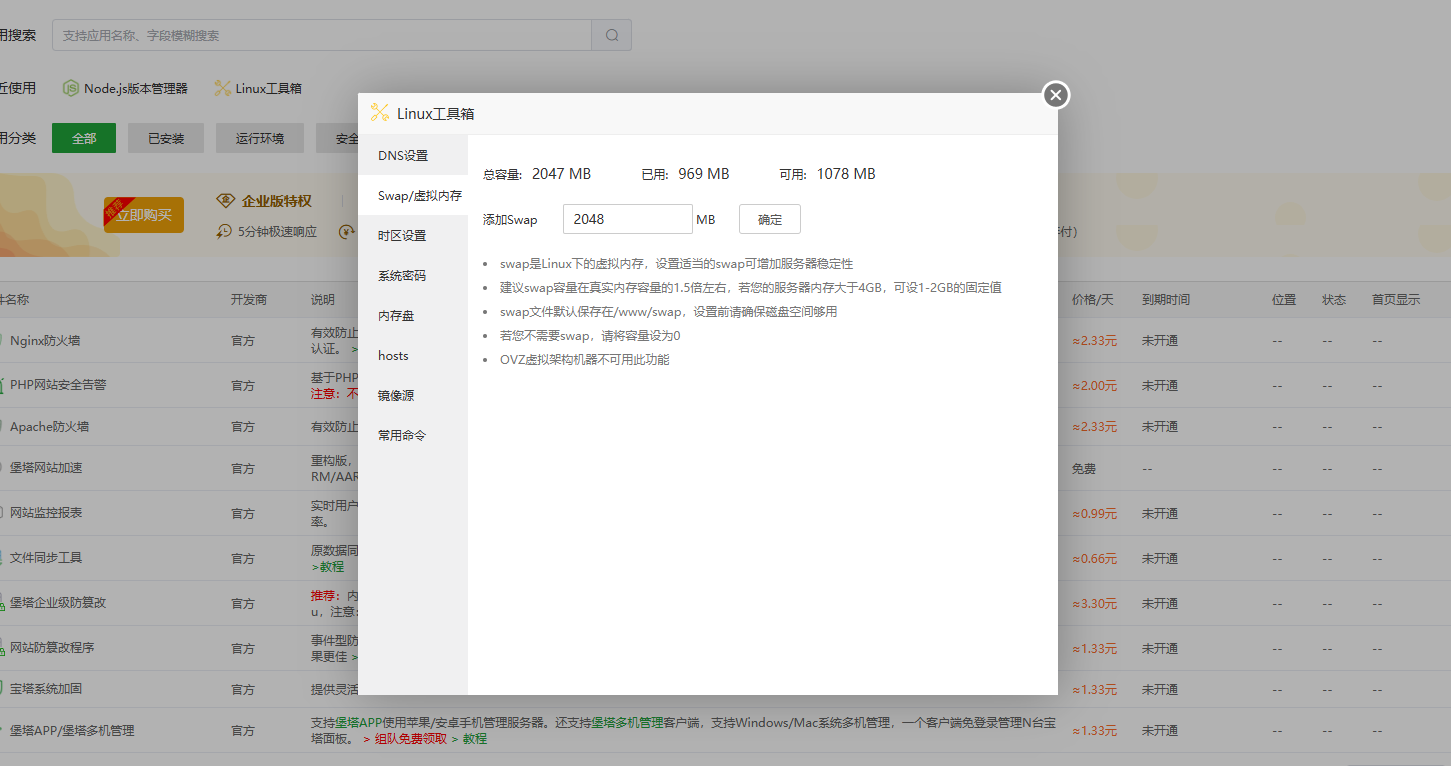1451x766 pixels.
Task: Select the 全部 category filter
Action: (x=84, y=138)
